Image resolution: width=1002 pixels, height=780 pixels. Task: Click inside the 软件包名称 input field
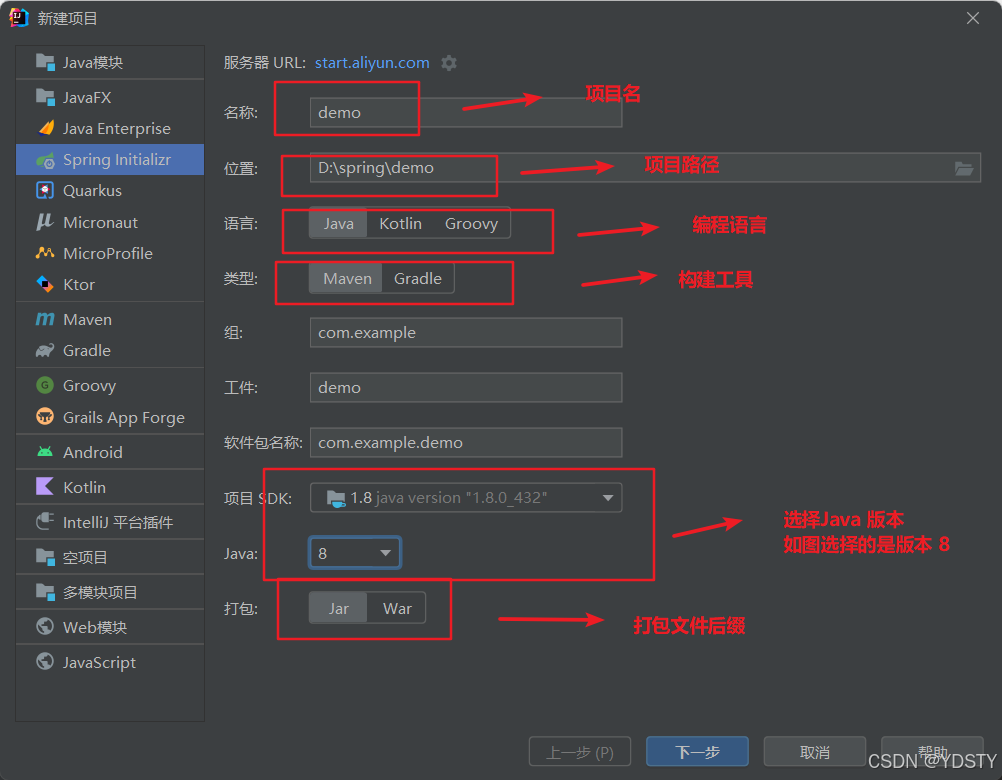465,442
